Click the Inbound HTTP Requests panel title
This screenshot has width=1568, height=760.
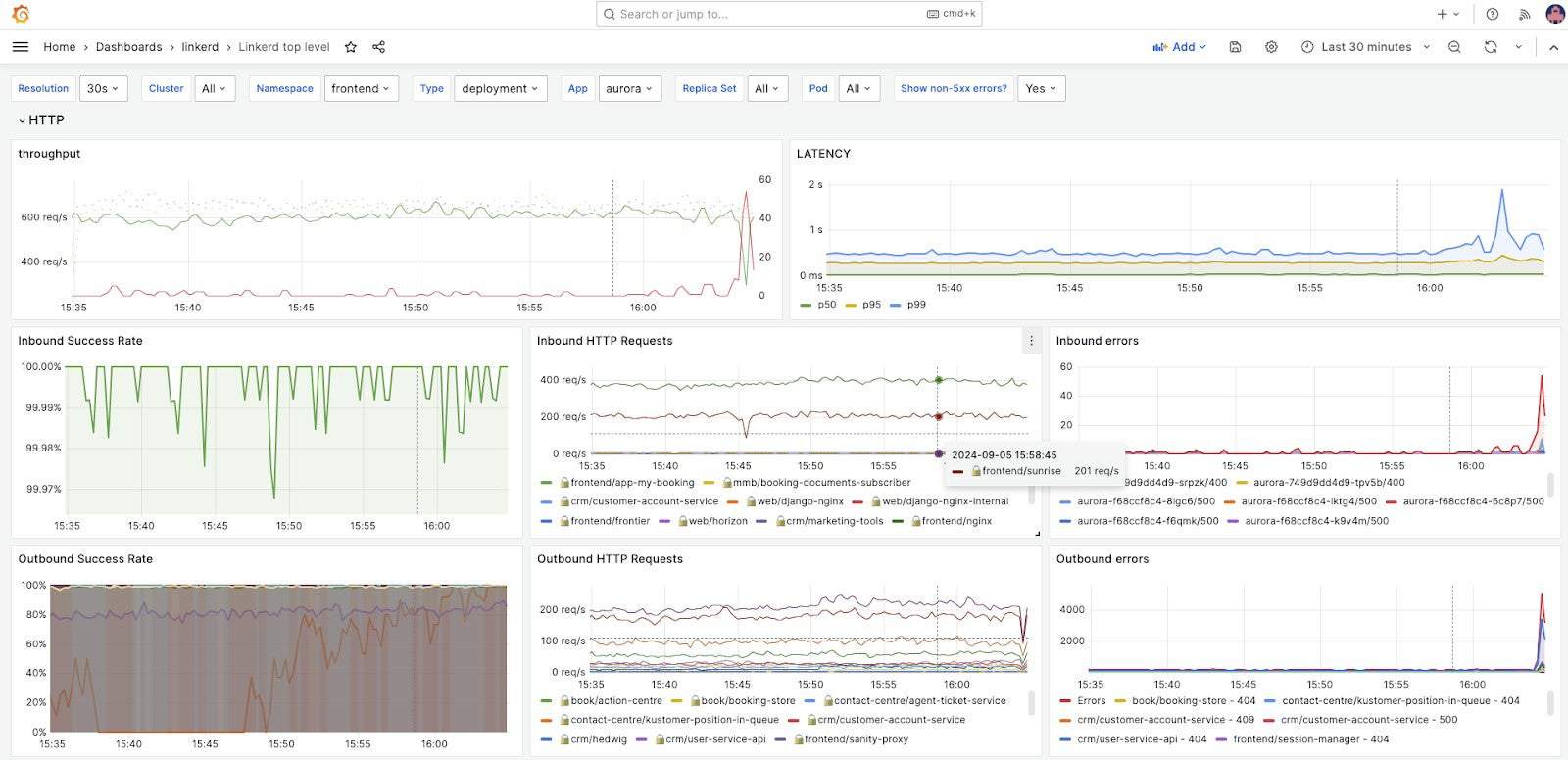[x=605, y=341]
